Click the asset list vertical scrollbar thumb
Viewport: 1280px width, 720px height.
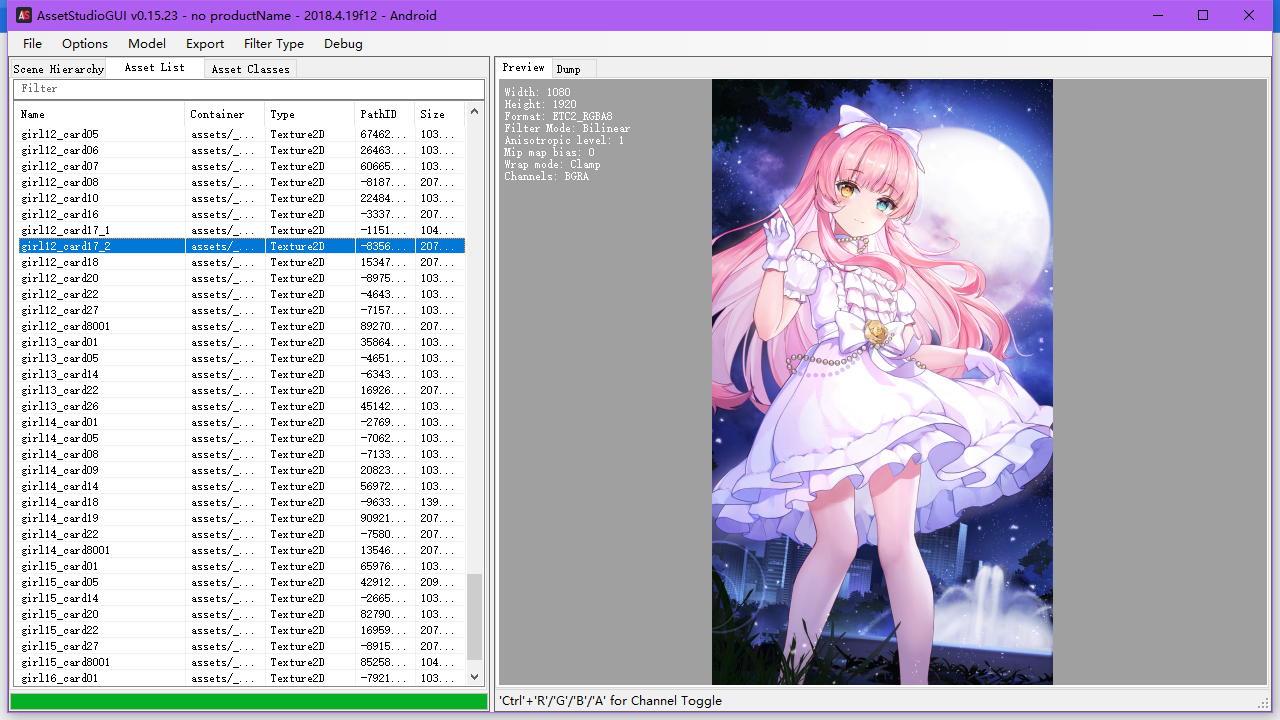[x=475, y=616]
